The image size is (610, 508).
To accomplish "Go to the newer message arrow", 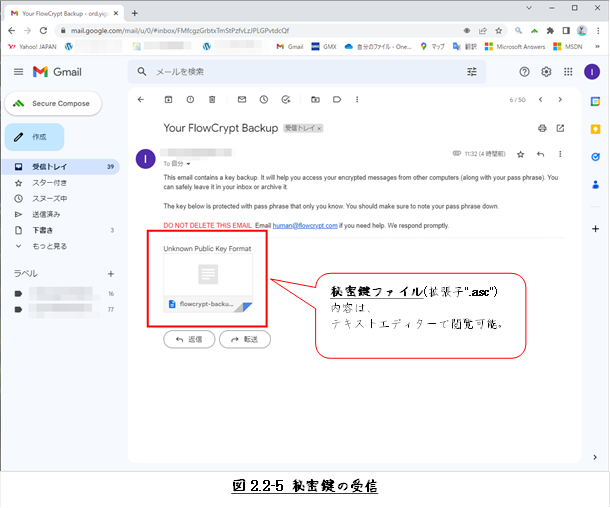I will [x=540, y=100].
